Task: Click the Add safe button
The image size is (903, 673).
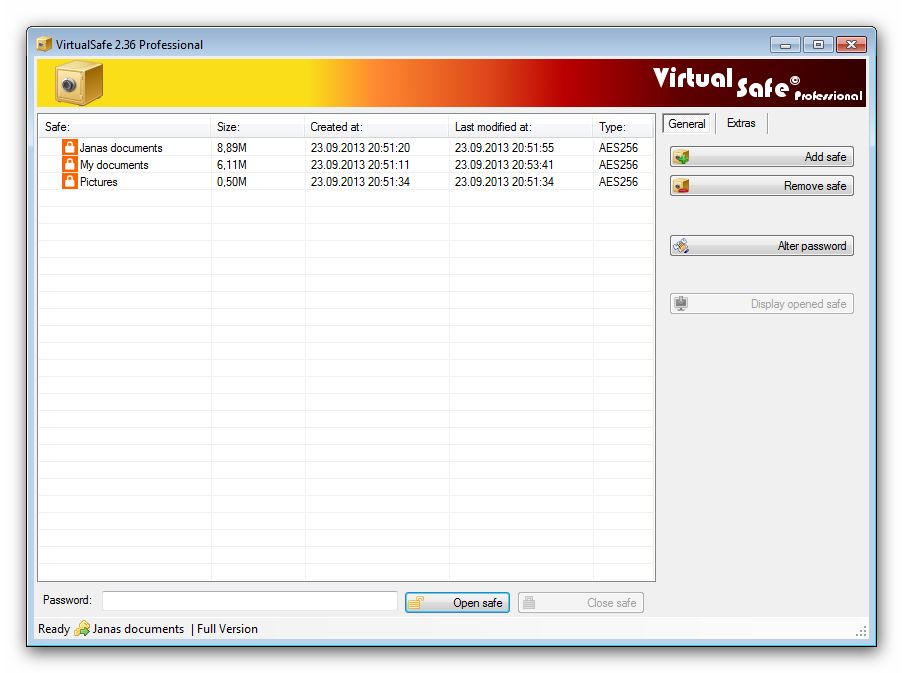Action: pyautogui.click(x=761, y=157)
